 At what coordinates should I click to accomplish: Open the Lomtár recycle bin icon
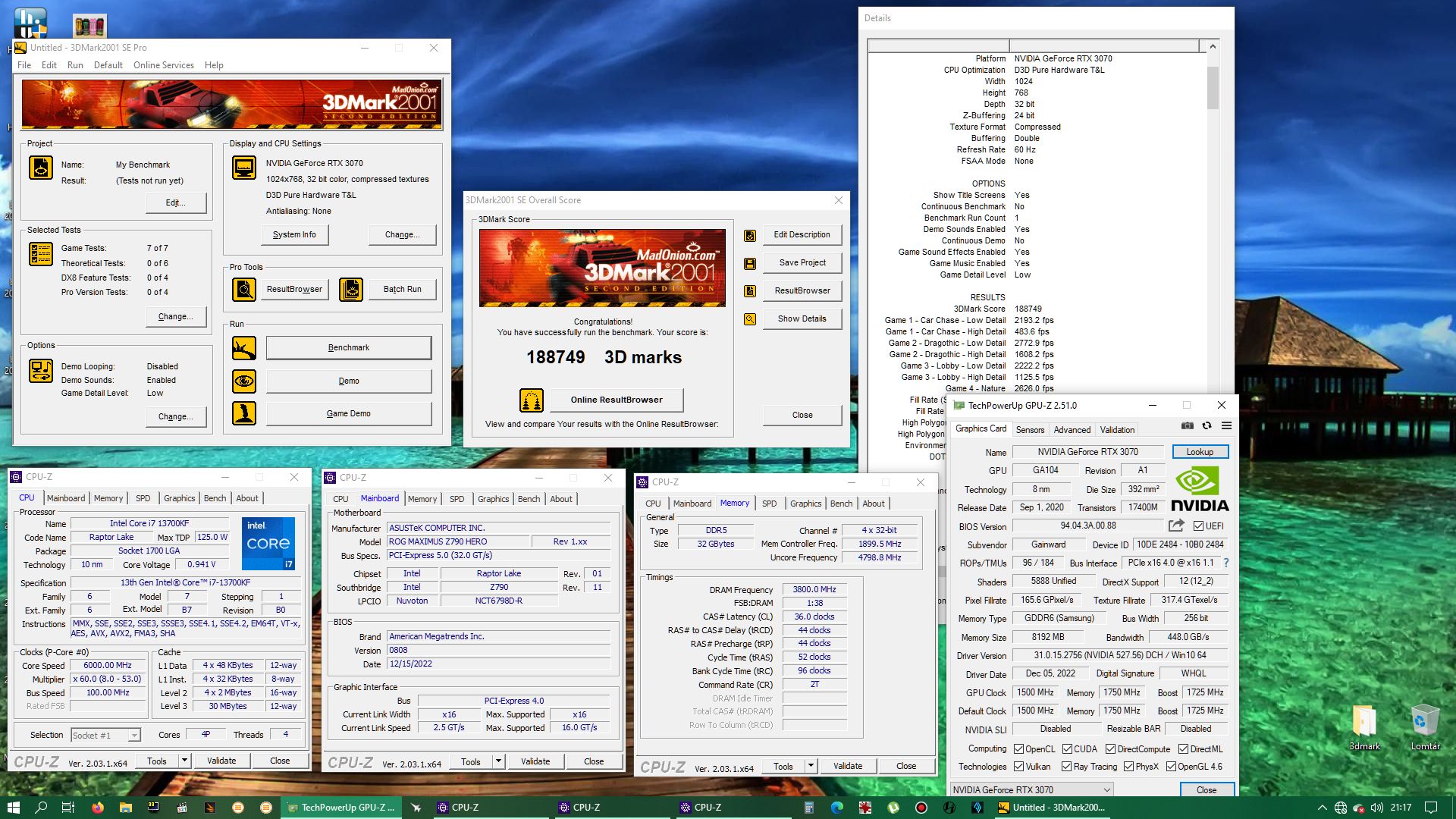[1425, 728]
